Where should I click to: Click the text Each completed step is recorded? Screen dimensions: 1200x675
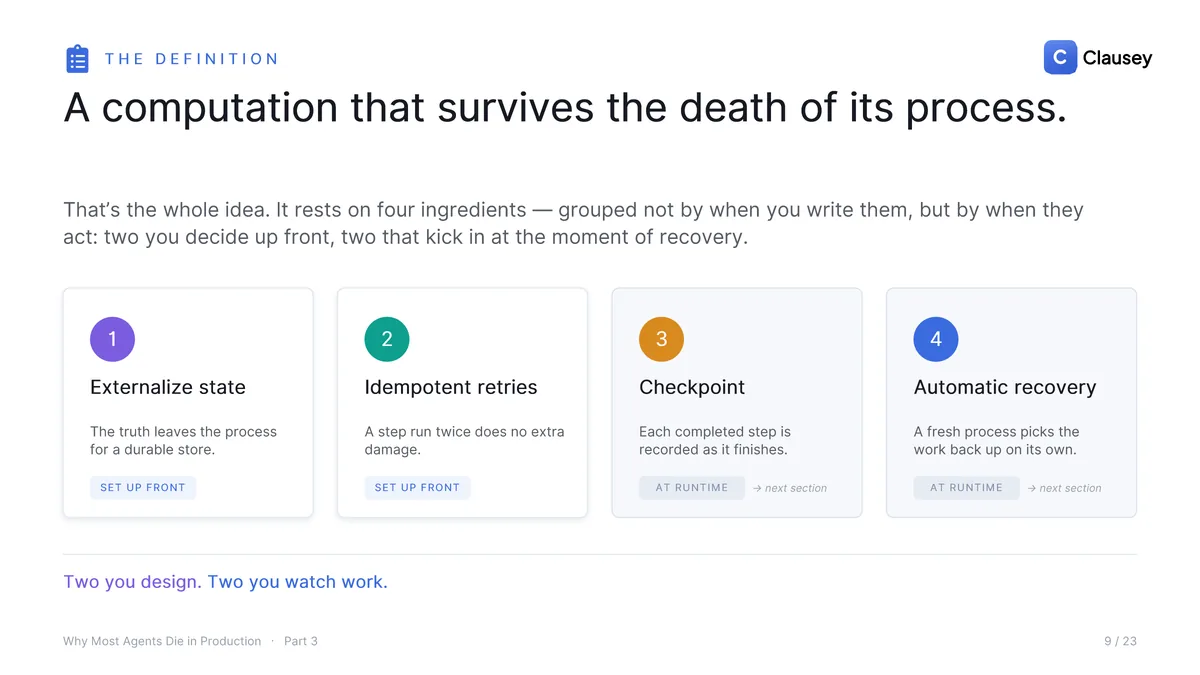pos(715,441)
